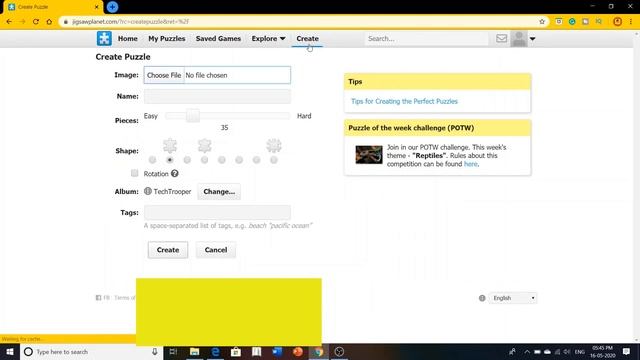Enable the Rotation checkbox
Screen dimensions: 640x360
point(134,173)
